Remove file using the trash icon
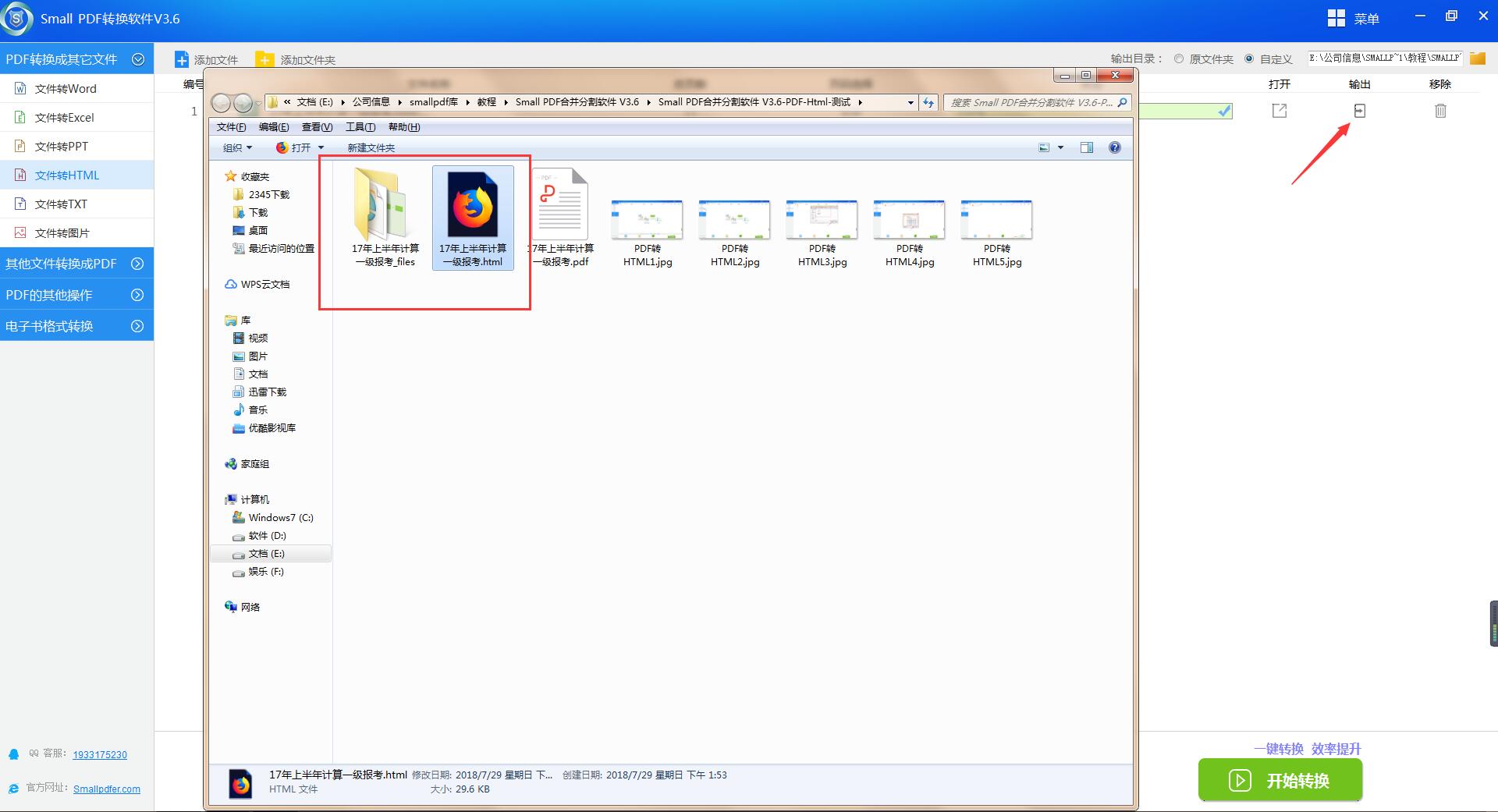Screen dimensions: 1498x812 point(1440,111)
